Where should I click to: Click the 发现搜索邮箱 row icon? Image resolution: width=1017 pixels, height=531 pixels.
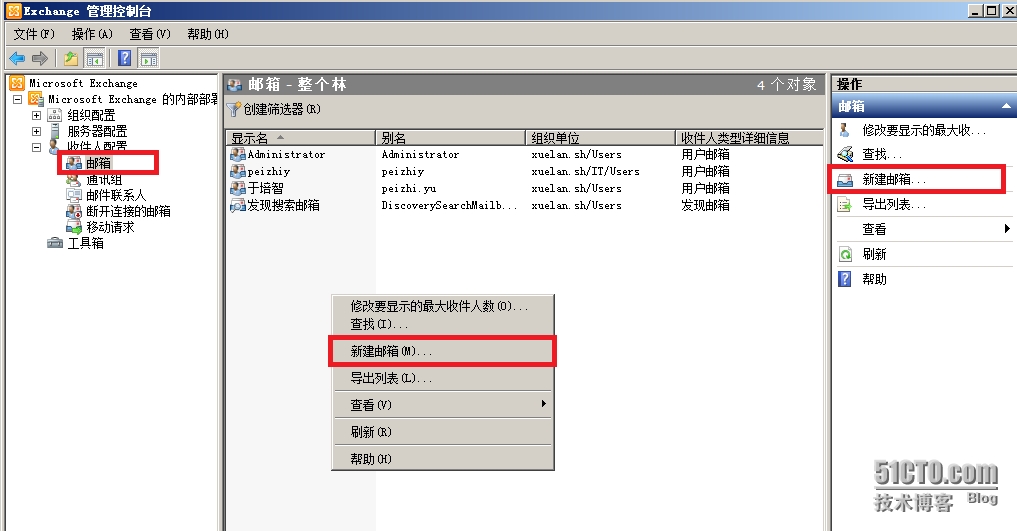(x=238, y=206)
